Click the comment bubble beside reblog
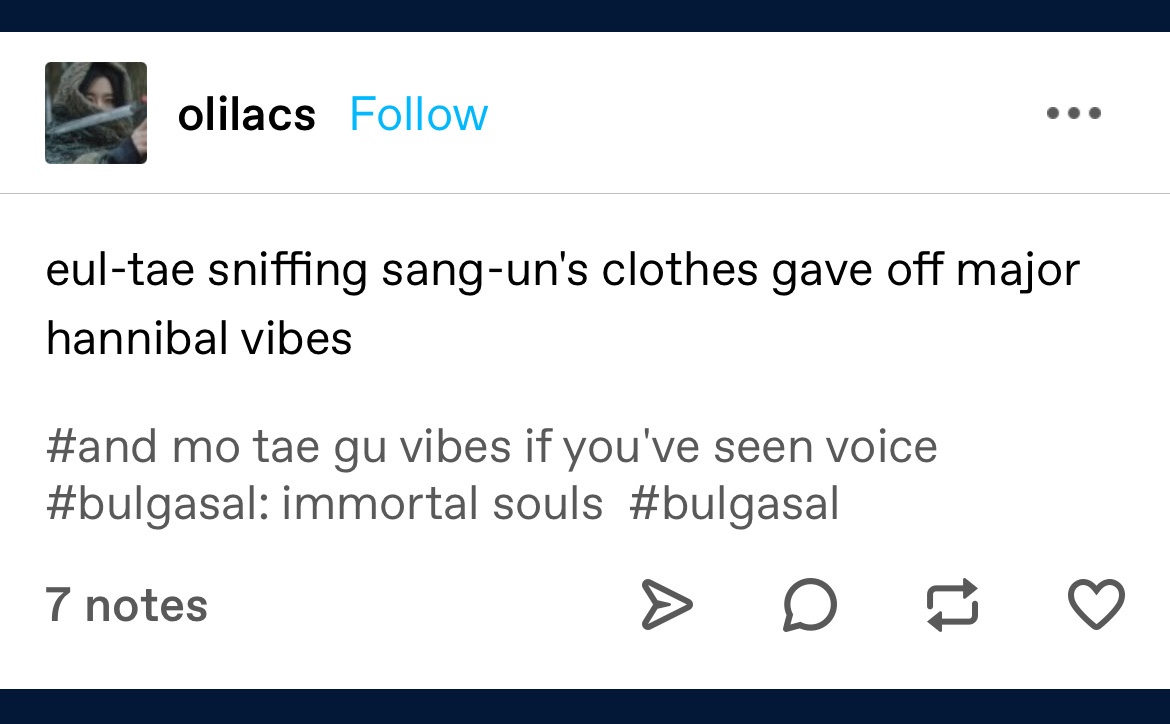1170x724 pixels. point(809,606)
